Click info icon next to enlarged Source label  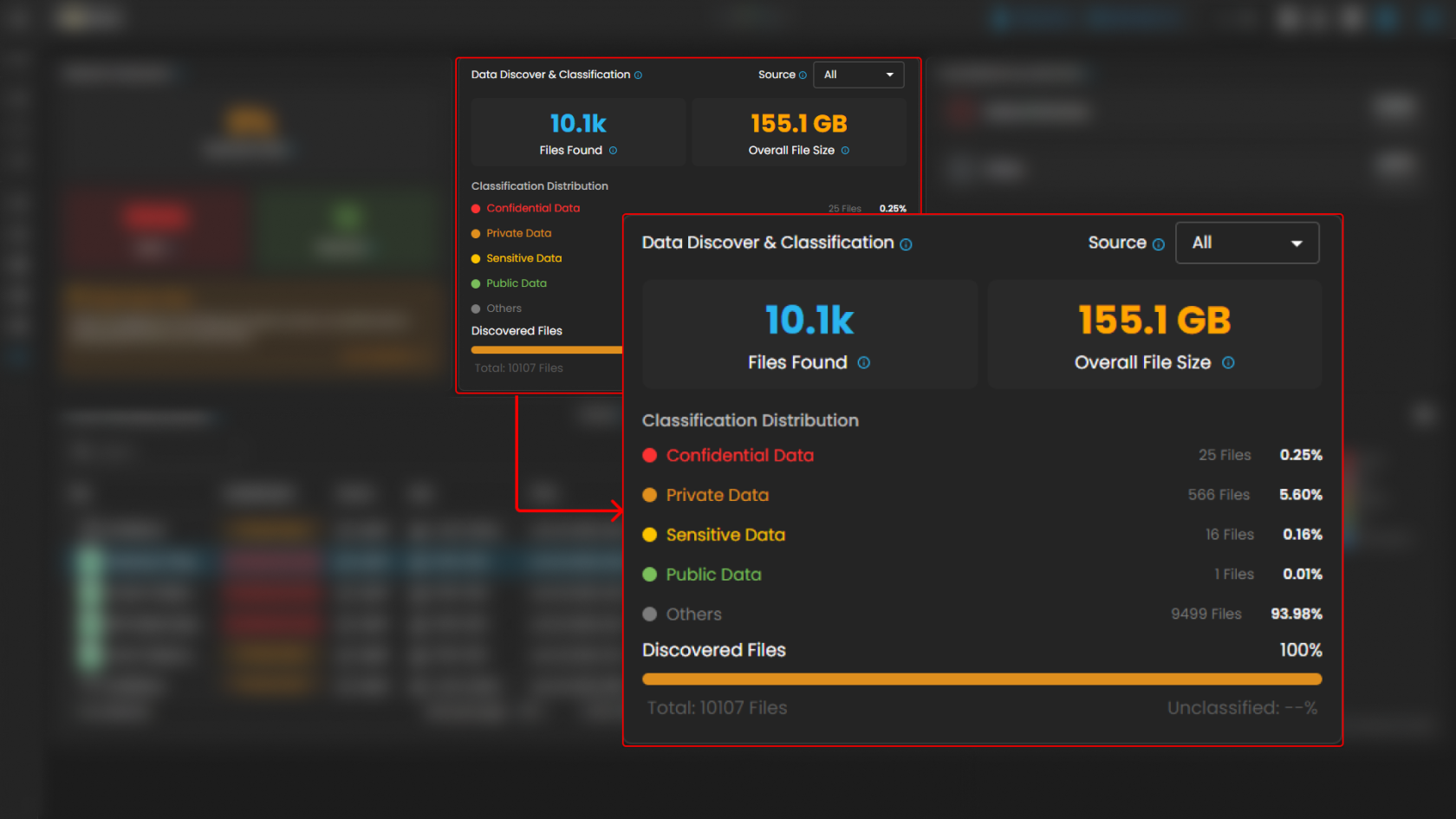tap(1158, 244)
